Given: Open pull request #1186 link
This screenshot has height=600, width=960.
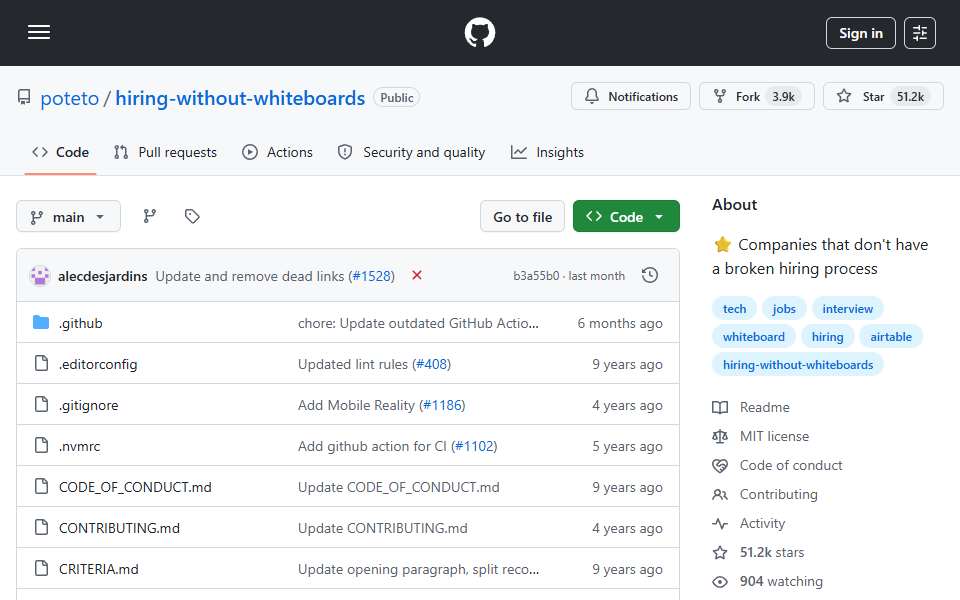Looking at the screenshot, I should [x=443, y=405].
